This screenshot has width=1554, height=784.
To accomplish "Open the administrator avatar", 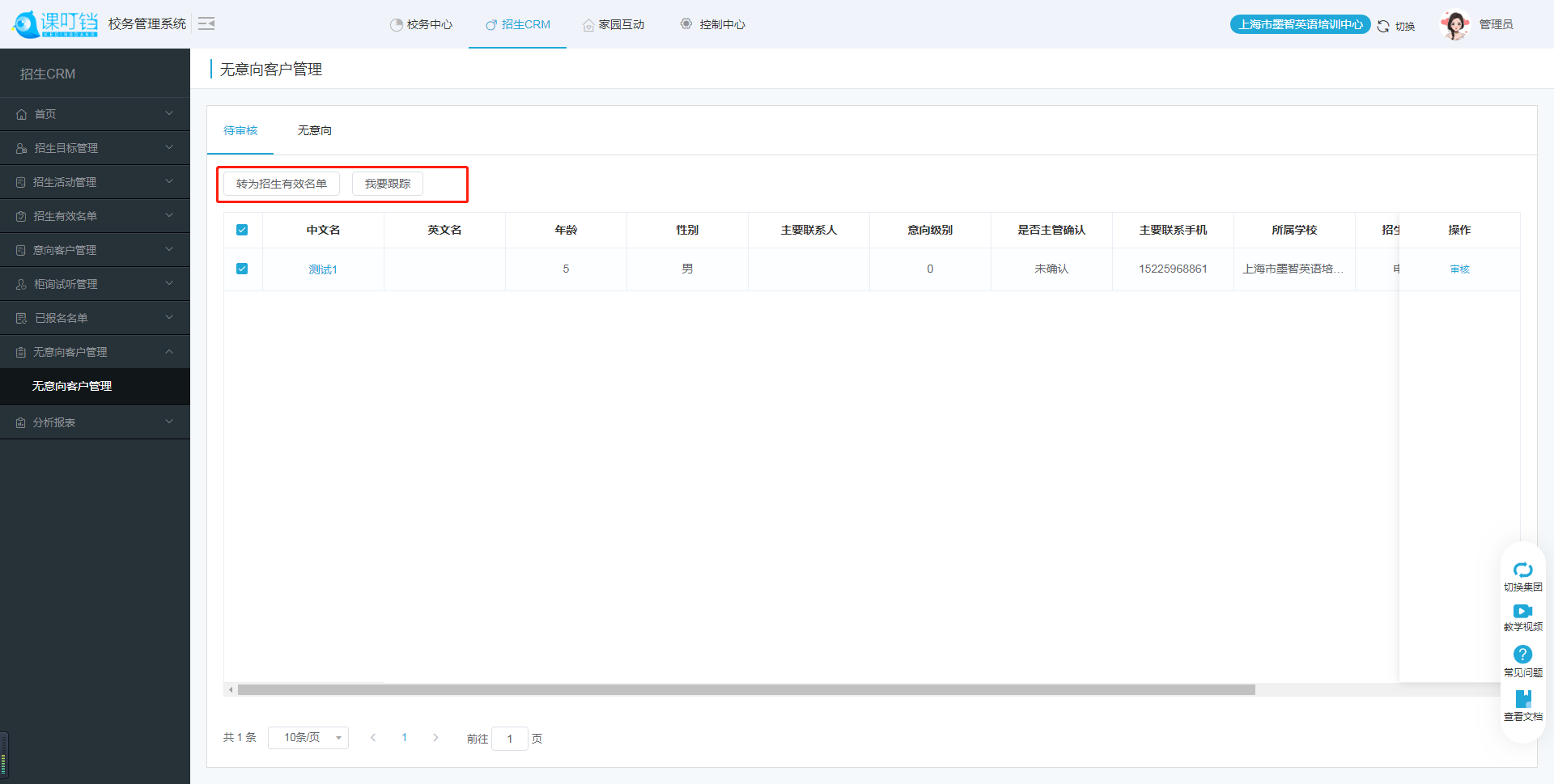I will (1455, 24).
